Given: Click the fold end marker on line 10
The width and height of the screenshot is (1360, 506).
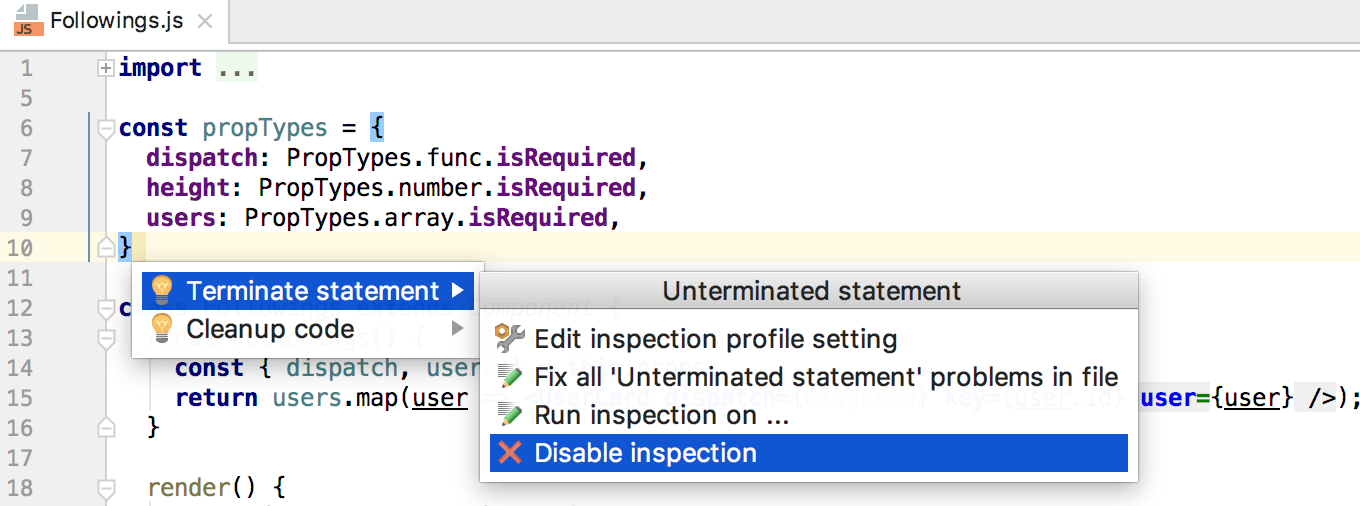Looking at the screenshot, I should tap(106, 248).
